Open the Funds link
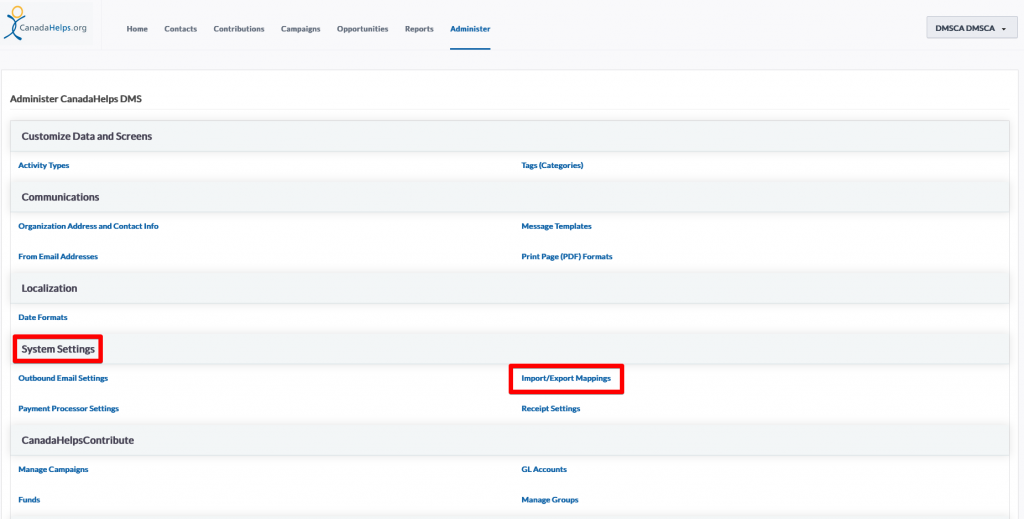The height and width of the screenshot is (519, 1024). tap(29, 499)
